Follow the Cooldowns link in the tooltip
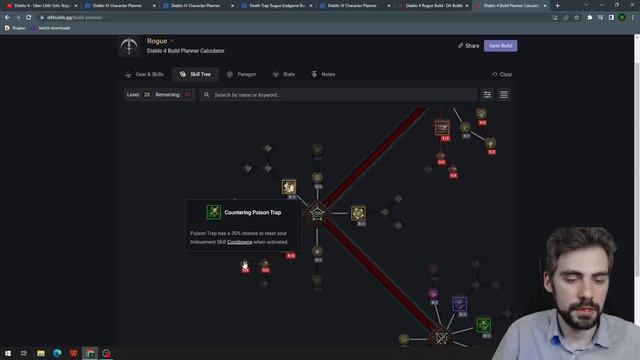 pos(240,242)
